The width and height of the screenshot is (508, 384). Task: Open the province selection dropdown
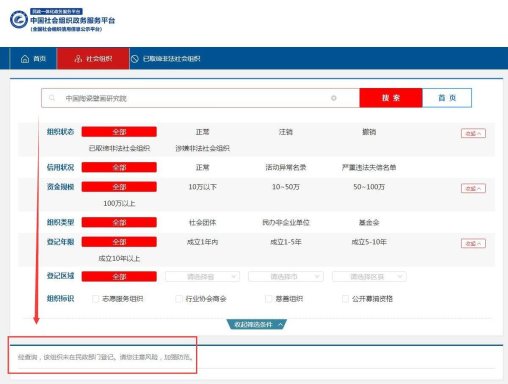202,277
